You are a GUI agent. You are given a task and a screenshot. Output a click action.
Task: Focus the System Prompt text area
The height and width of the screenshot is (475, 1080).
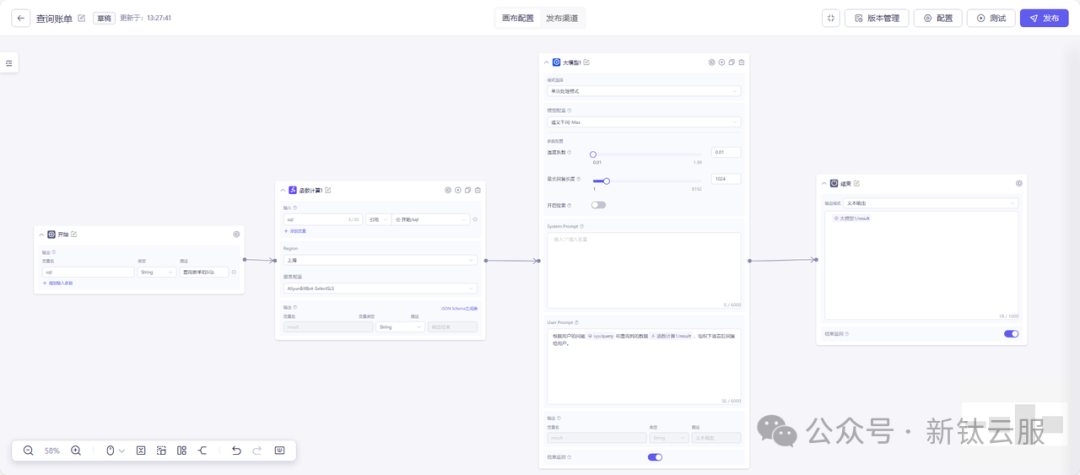coord(644,271)
